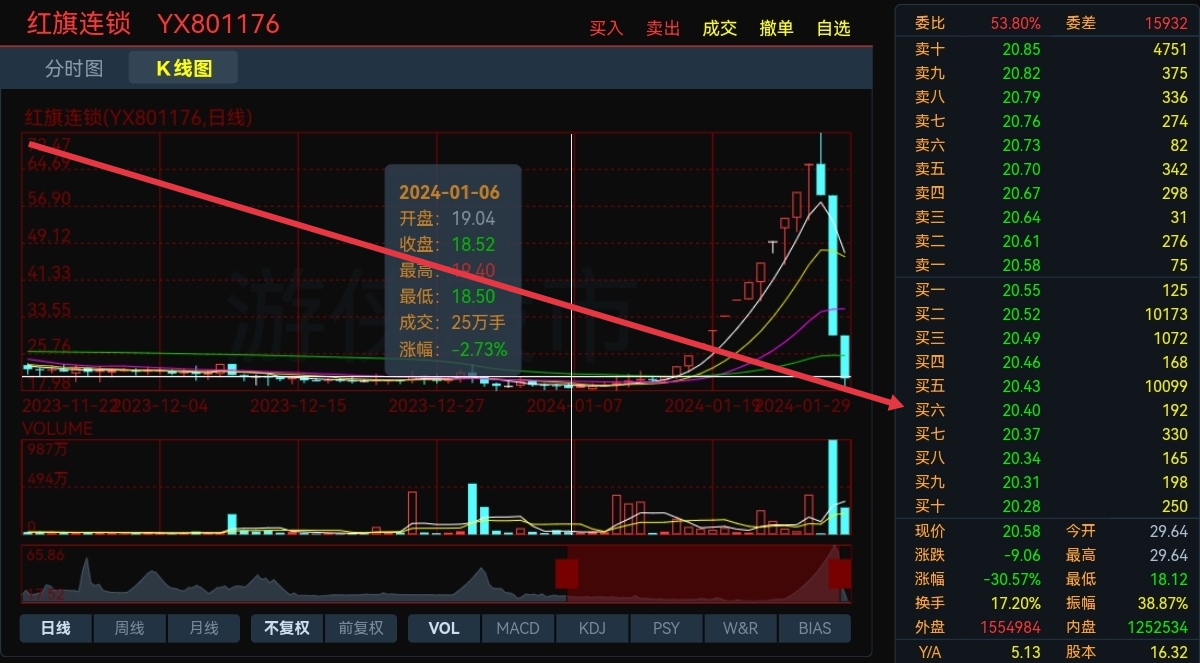
Task: Click the 买入 buy button
Action: (x=606, y=28)
